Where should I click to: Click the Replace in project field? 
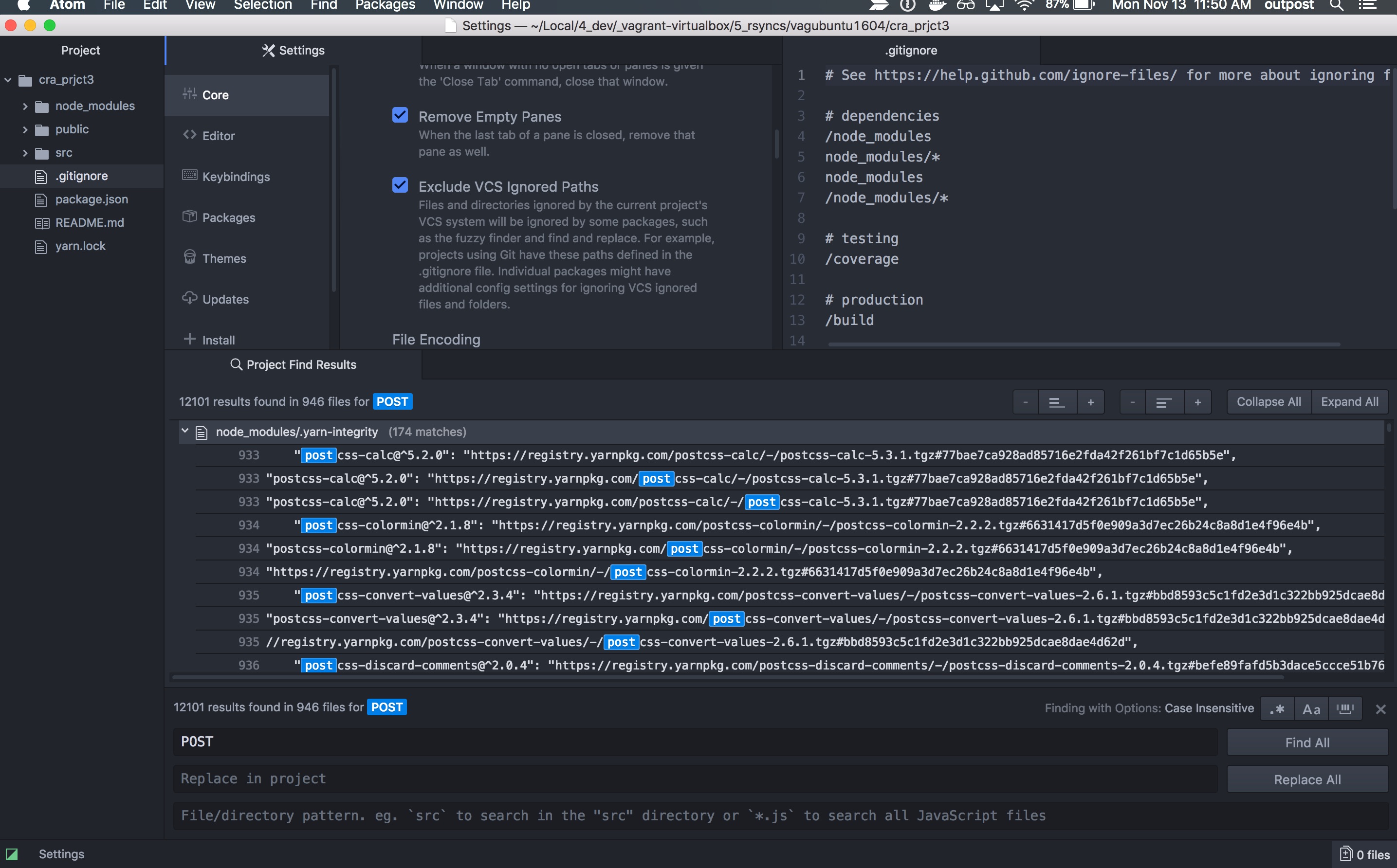point(695,778)
